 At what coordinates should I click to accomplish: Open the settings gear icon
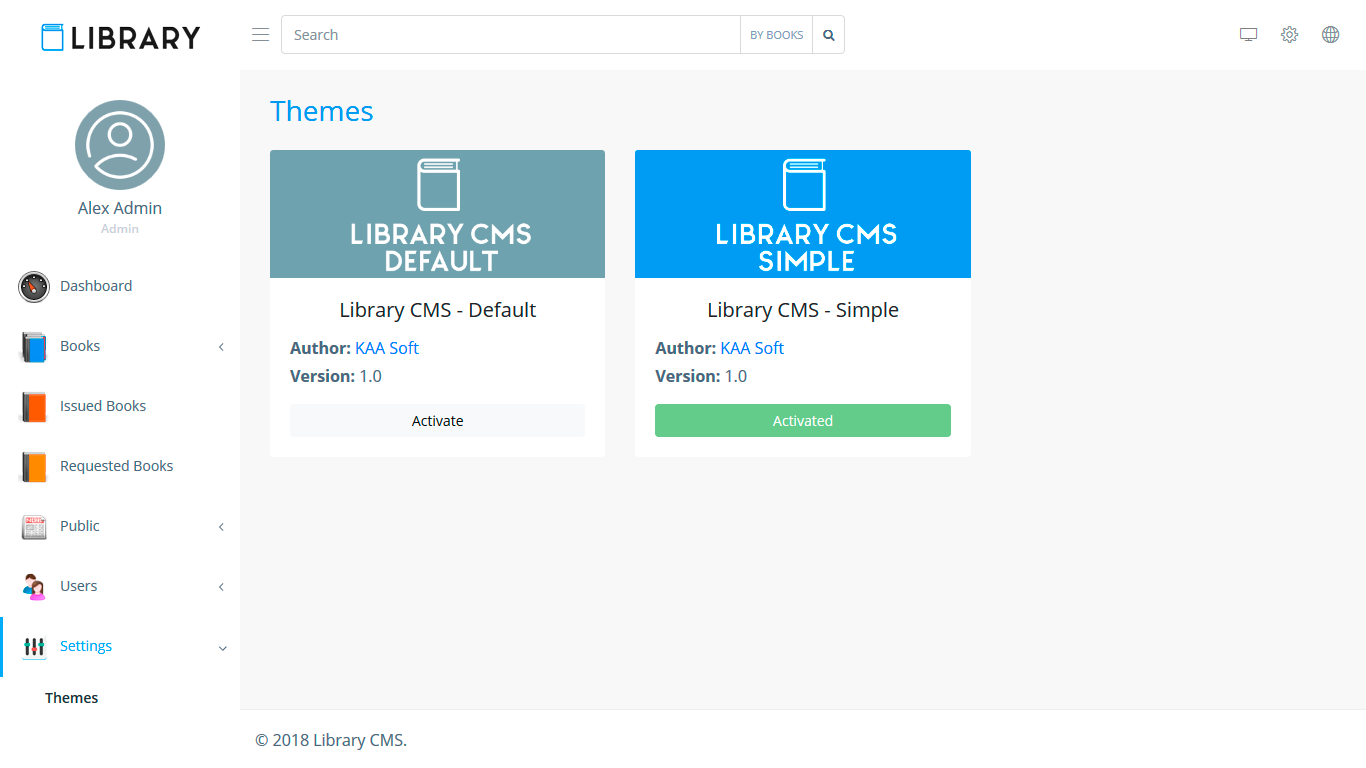[x=1289, y=35]
